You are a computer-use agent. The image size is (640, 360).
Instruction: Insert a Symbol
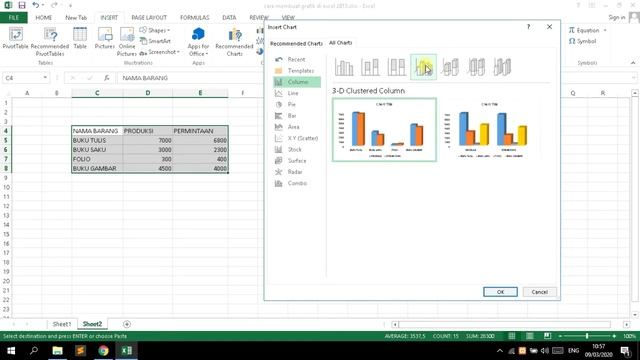[582, 41]
